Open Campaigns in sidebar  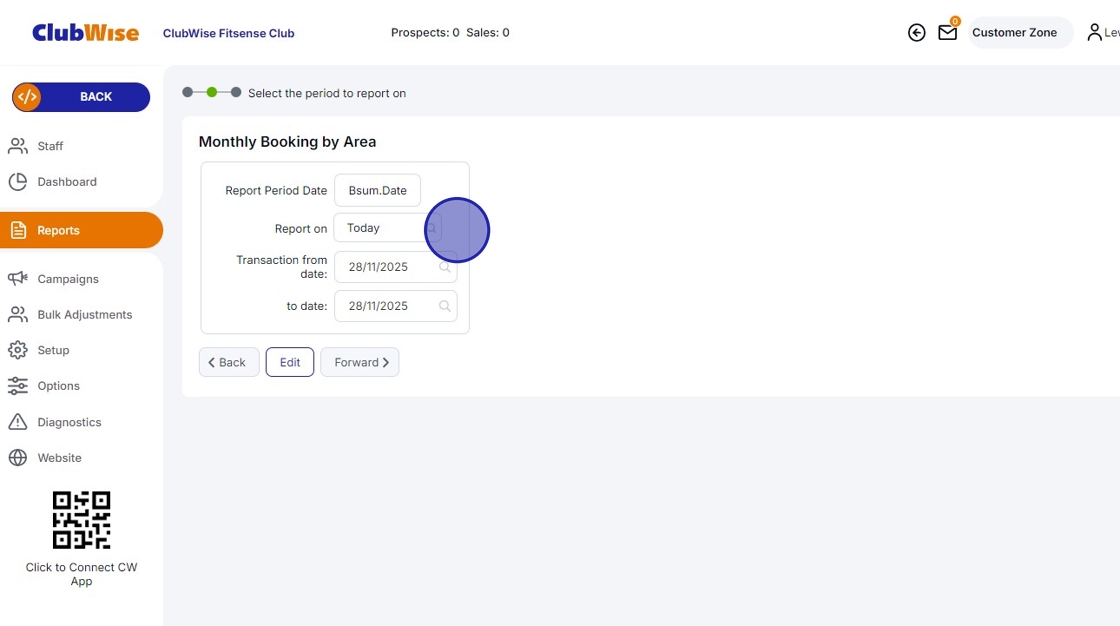pyautogui.click(x=68, y=279)
